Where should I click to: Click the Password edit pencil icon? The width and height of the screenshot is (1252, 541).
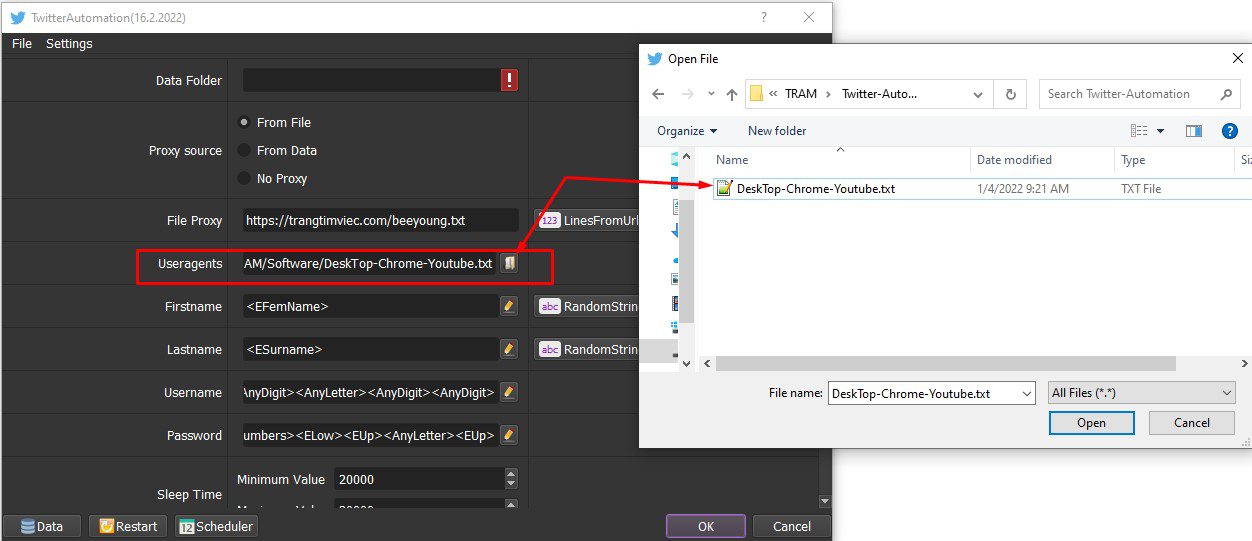point(509,435)
